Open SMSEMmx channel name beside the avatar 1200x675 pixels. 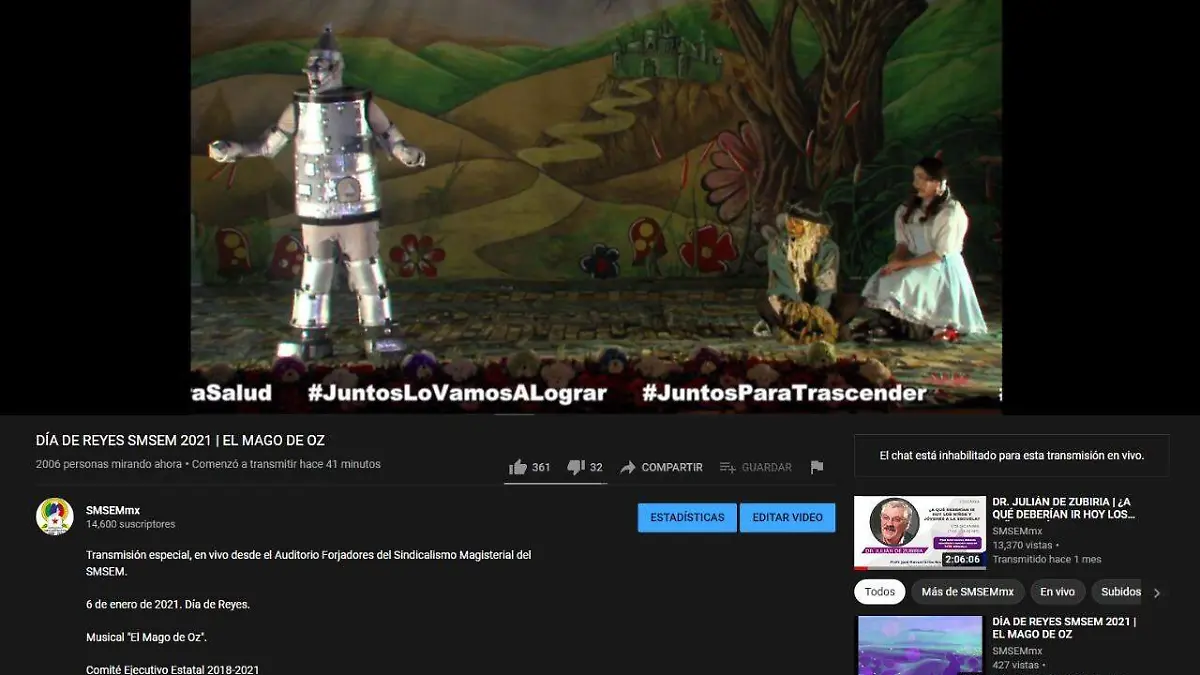pos(113,510)
